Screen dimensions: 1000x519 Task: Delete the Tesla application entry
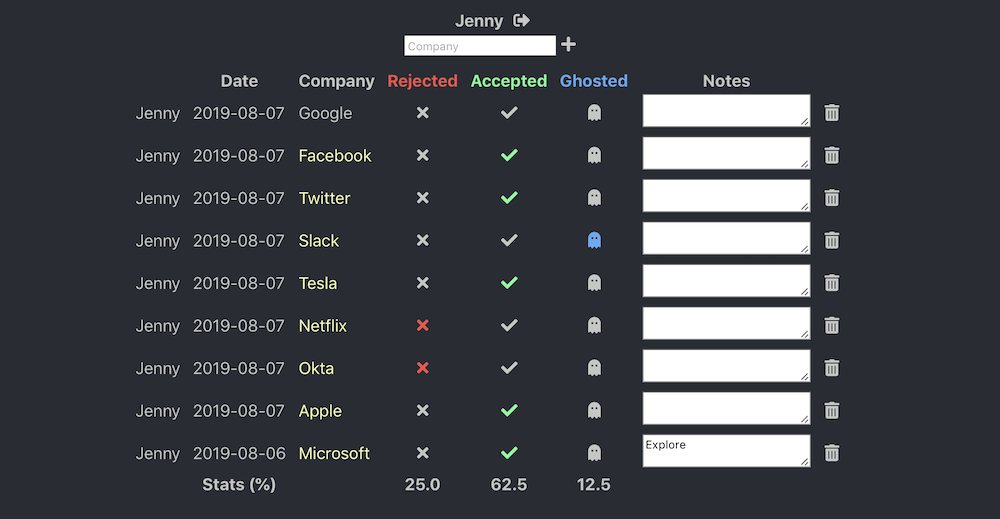(x=831, y=283)
